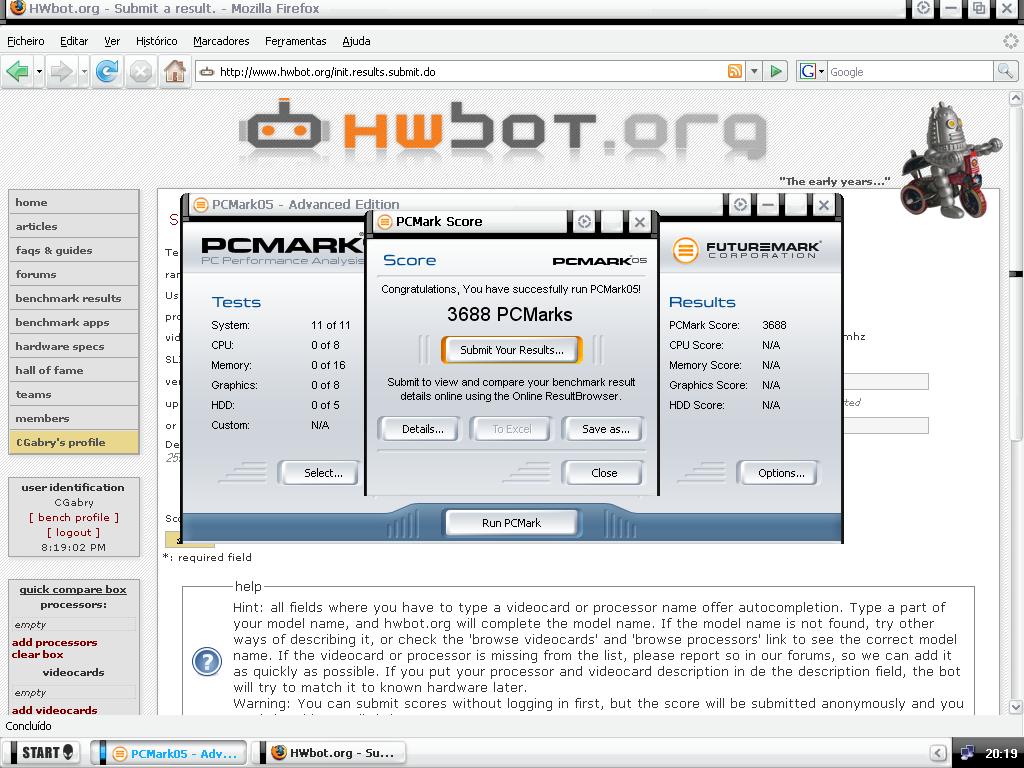
Task: Click the network tray icon
Action: [x=968, y=754]
